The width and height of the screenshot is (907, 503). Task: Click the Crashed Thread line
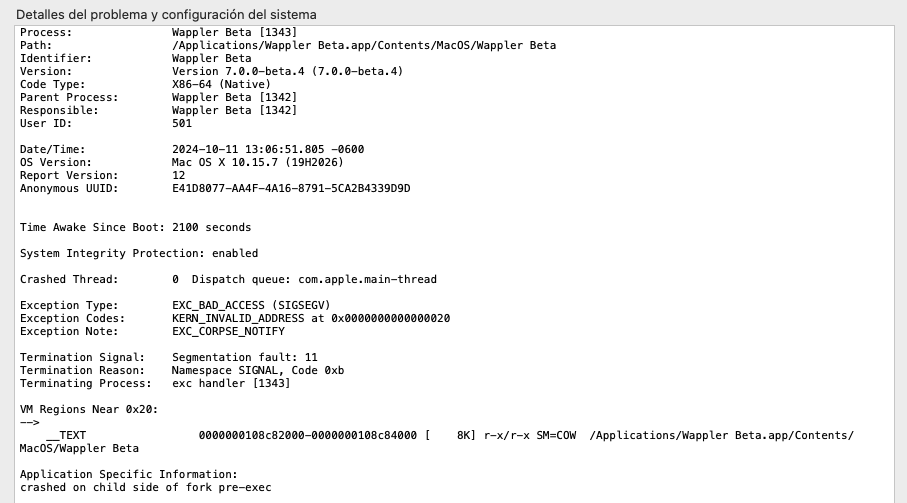[228, 280]
